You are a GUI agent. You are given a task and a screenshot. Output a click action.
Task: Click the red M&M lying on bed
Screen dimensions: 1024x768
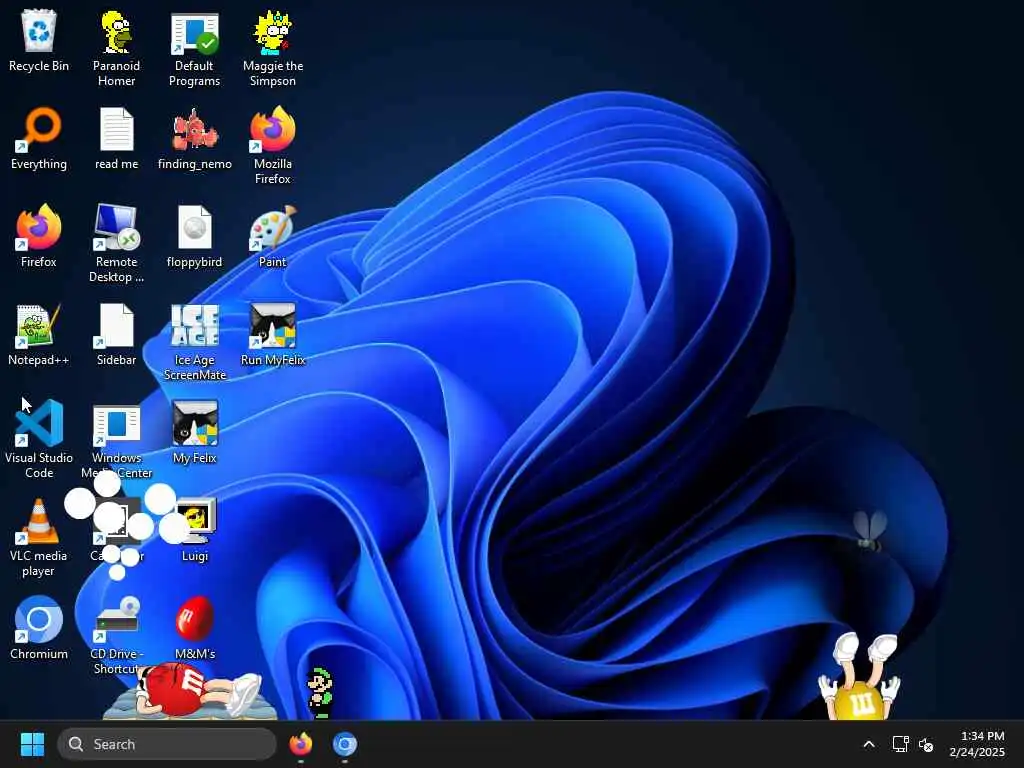pos(185,692)
